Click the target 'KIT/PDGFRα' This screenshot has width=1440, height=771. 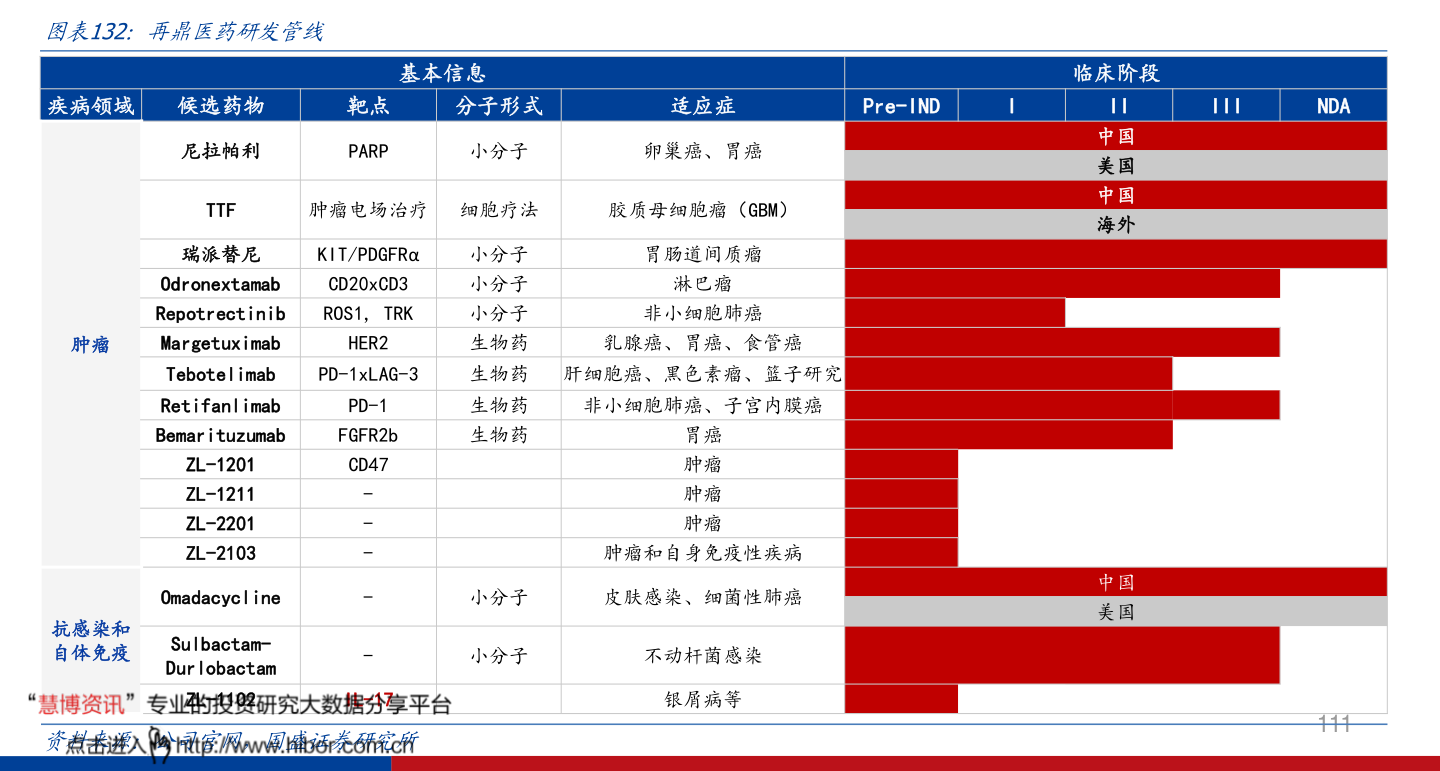[x=368, y=254]
